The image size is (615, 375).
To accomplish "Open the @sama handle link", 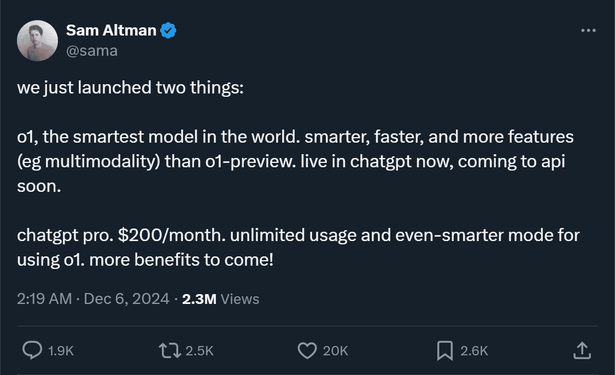I will (x=92, y=51).
